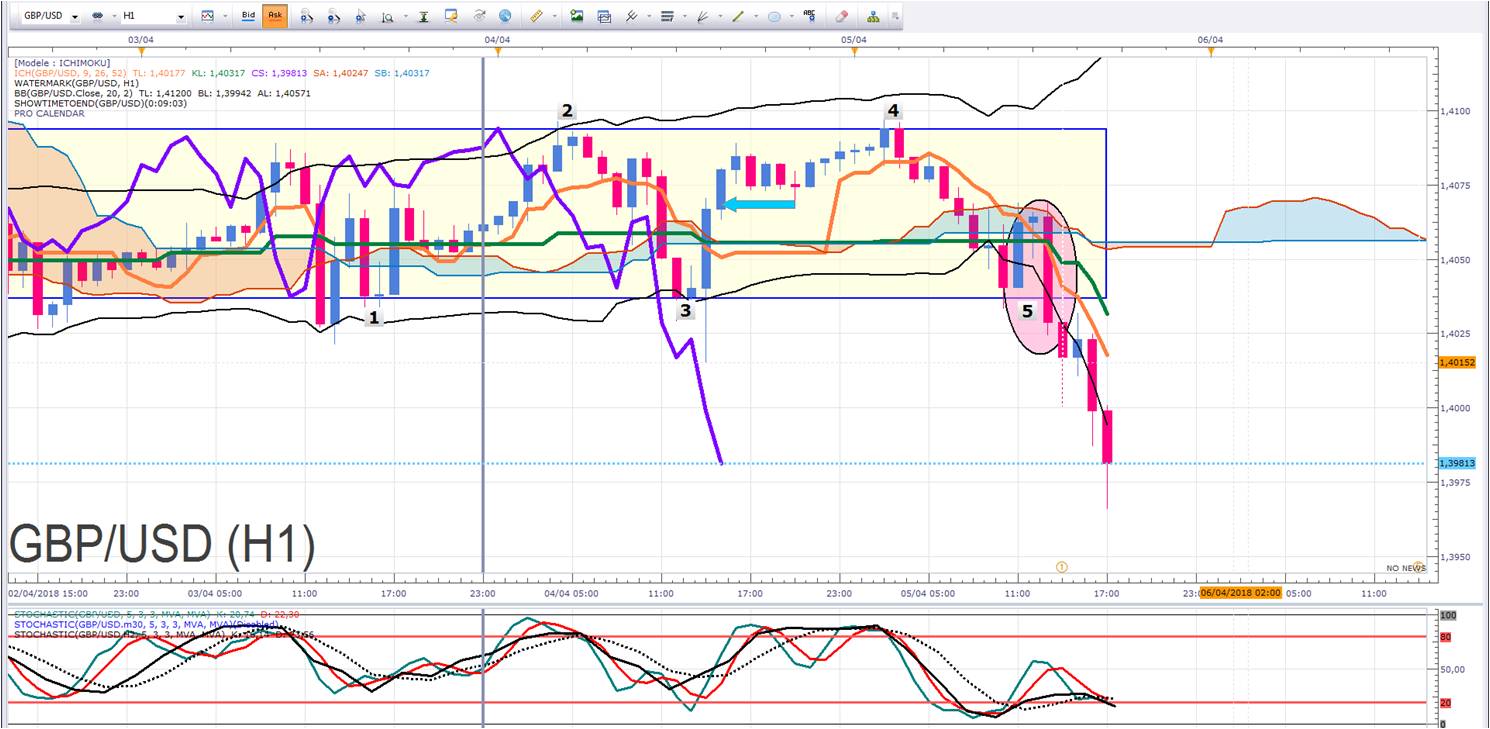Select the yellow ruler measure tool
Image resolution: width=1490 pixels, height=729 pixels.
coord(536,17)
